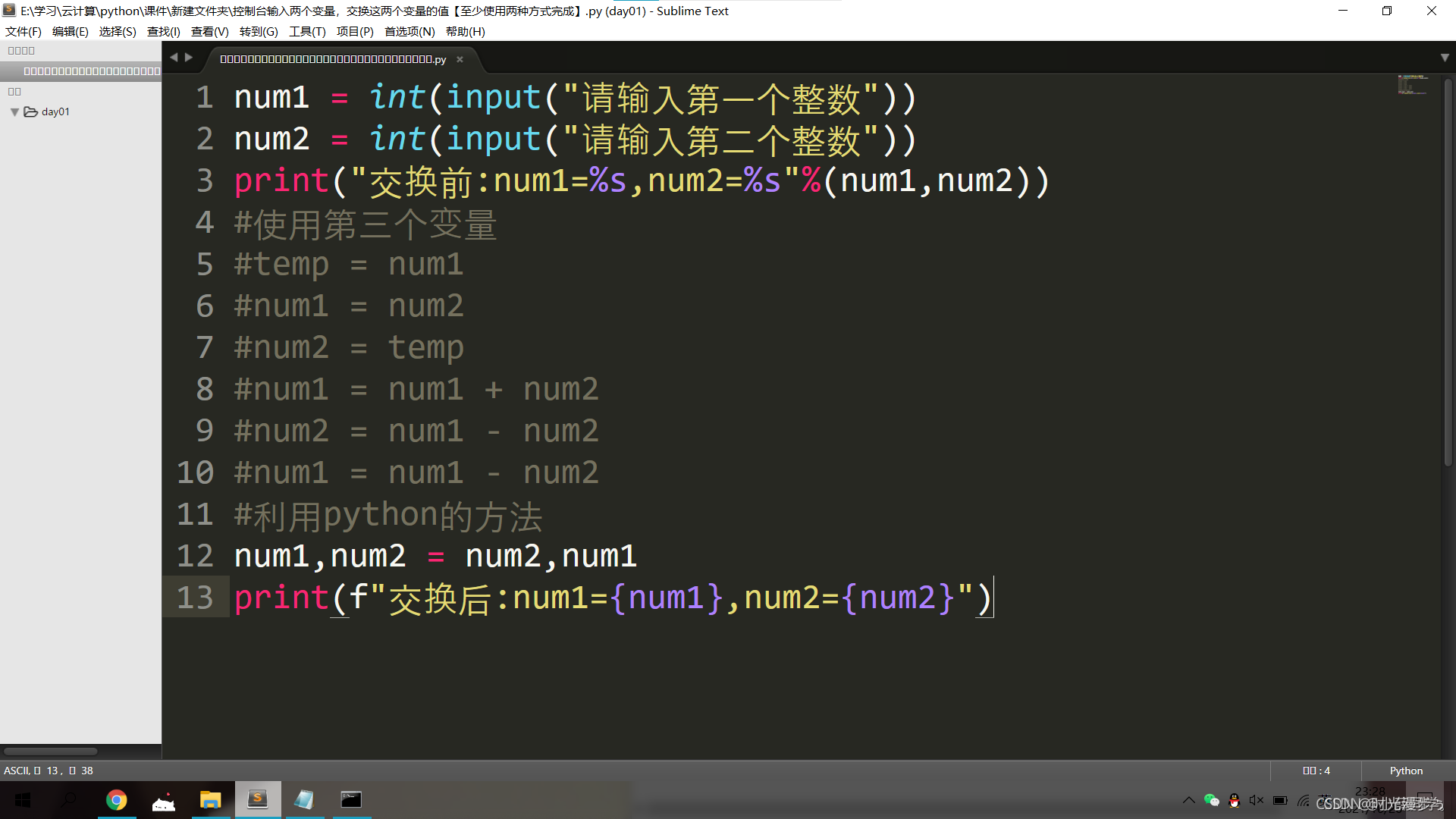Open the 查找(I) menu
The image size is (1456, 819).
[164, 32]
